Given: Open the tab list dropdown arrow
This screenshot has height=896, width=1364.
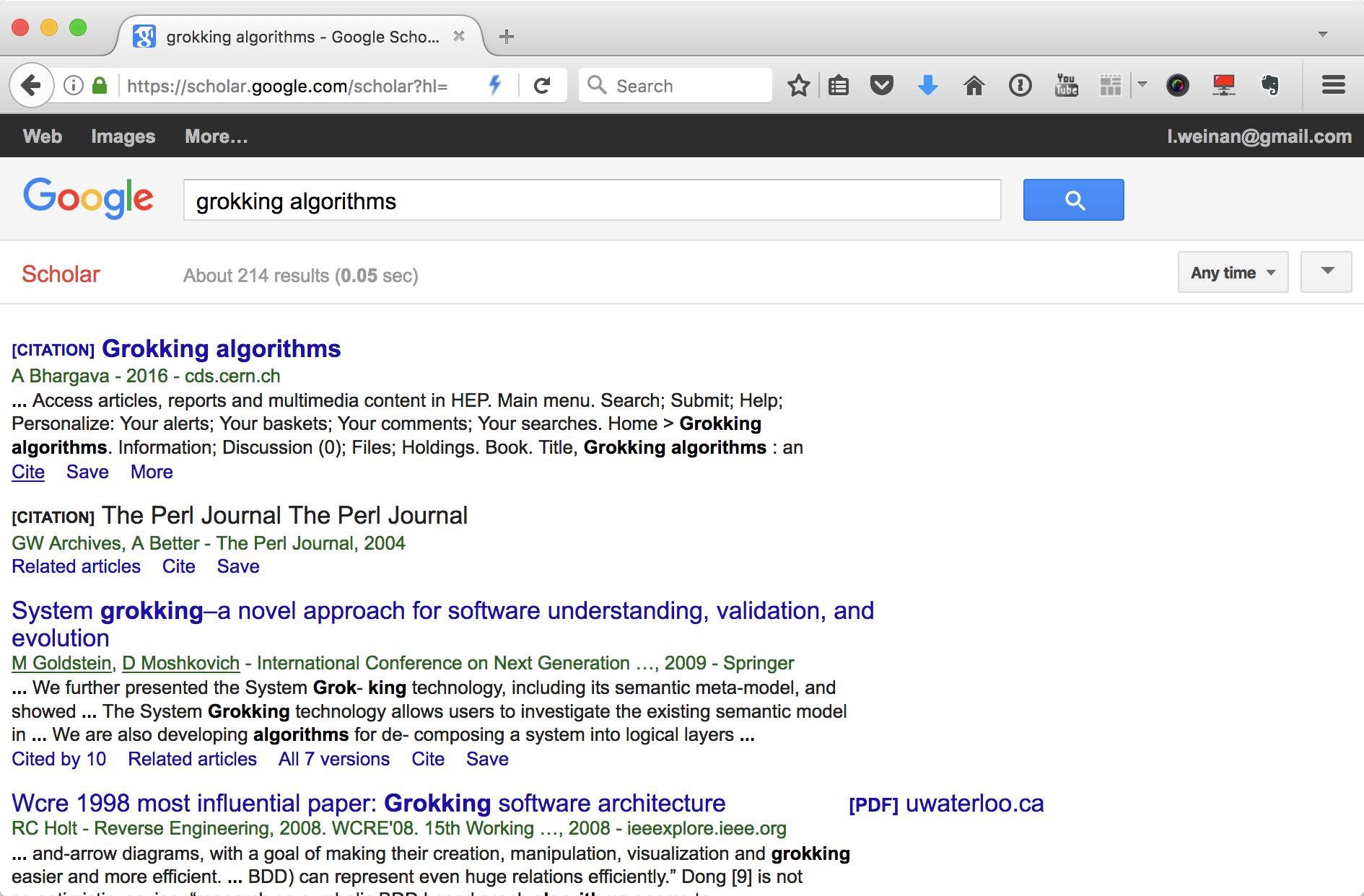Looking at the screenshot, I should (1323, 35).
